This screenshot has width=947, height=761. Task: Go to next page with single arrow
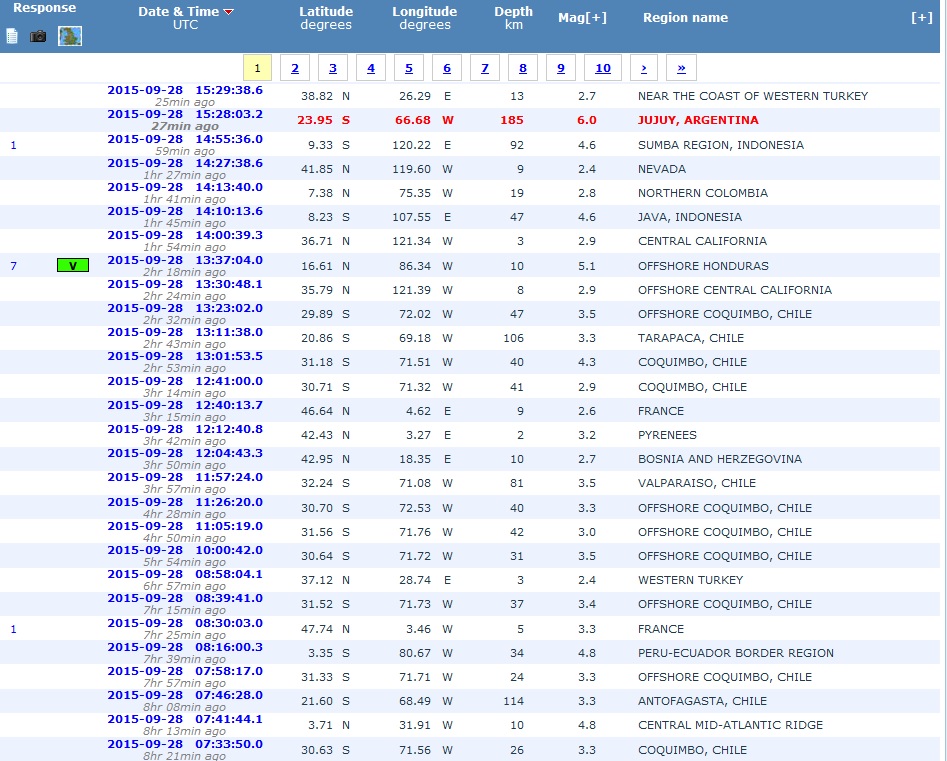644,68
